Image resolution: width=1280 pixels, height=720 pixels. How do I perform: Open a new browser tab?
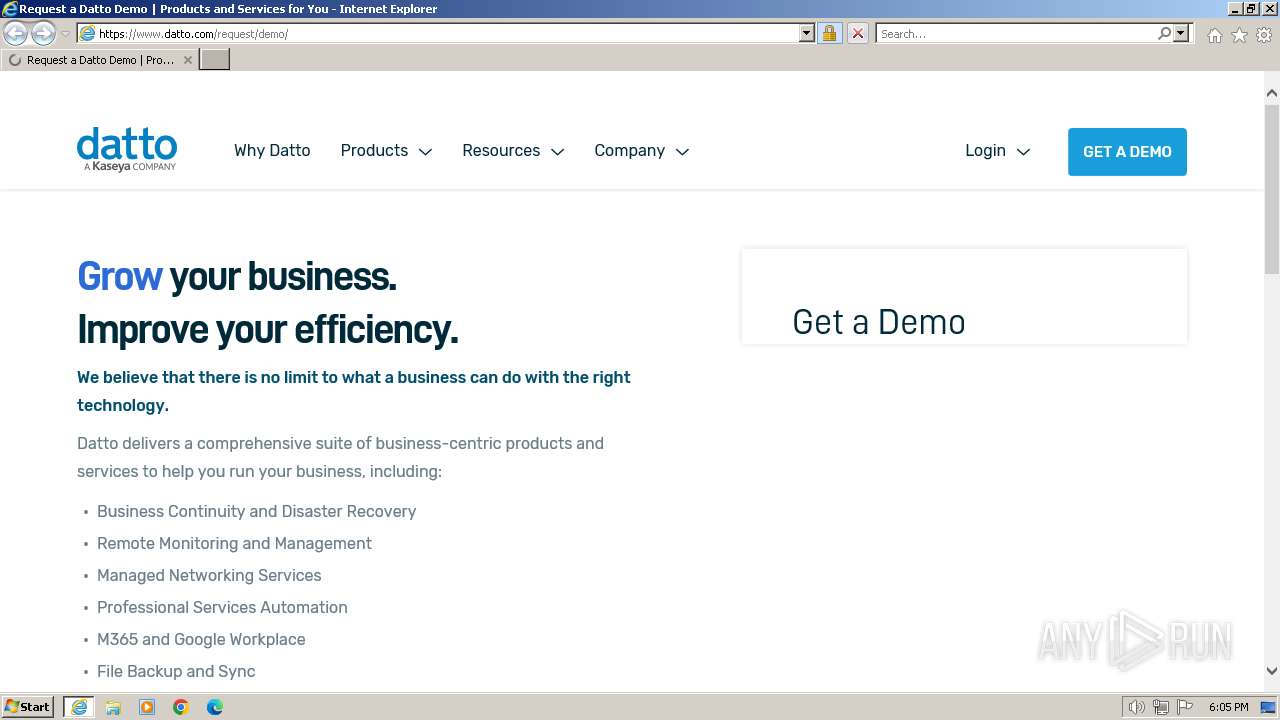(x=215, y=59)
